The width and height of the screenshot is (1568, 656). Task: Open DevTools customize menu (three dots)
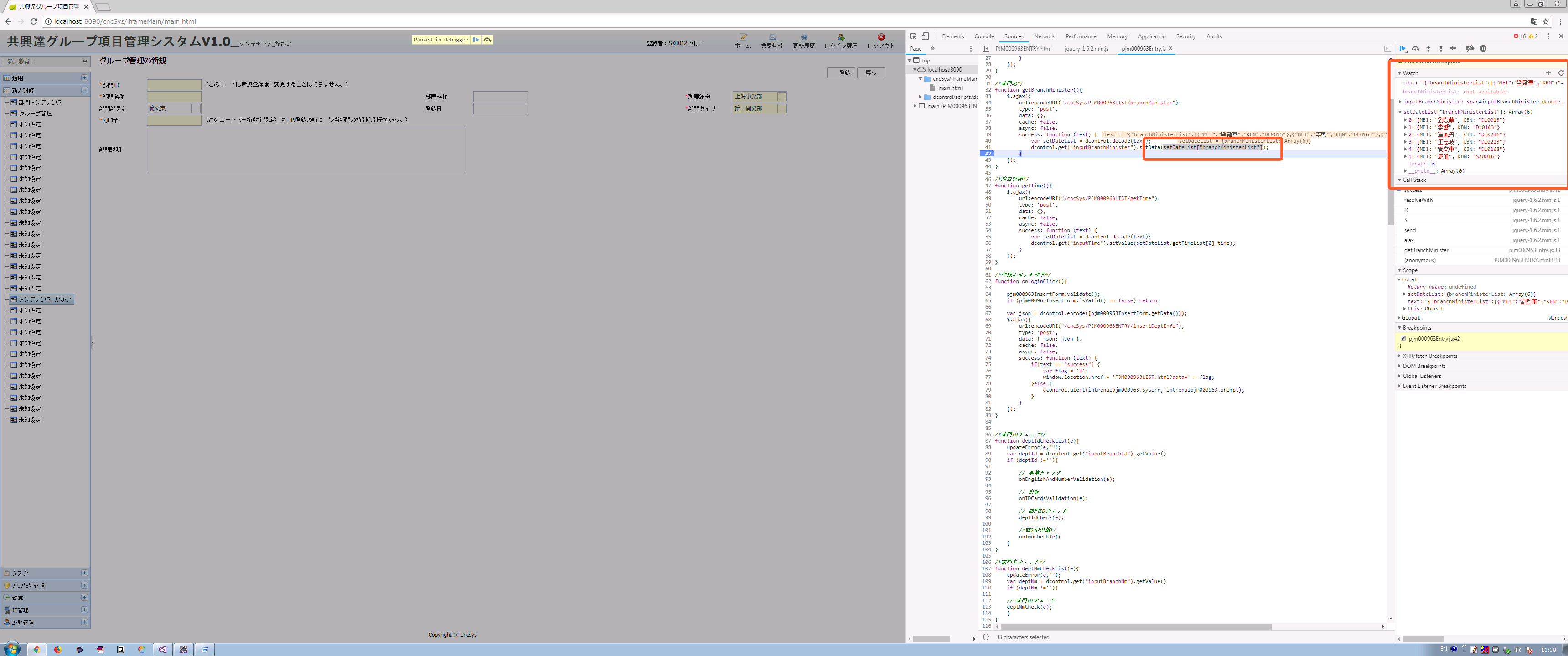pyautogui.click(x=1548, y=36)
